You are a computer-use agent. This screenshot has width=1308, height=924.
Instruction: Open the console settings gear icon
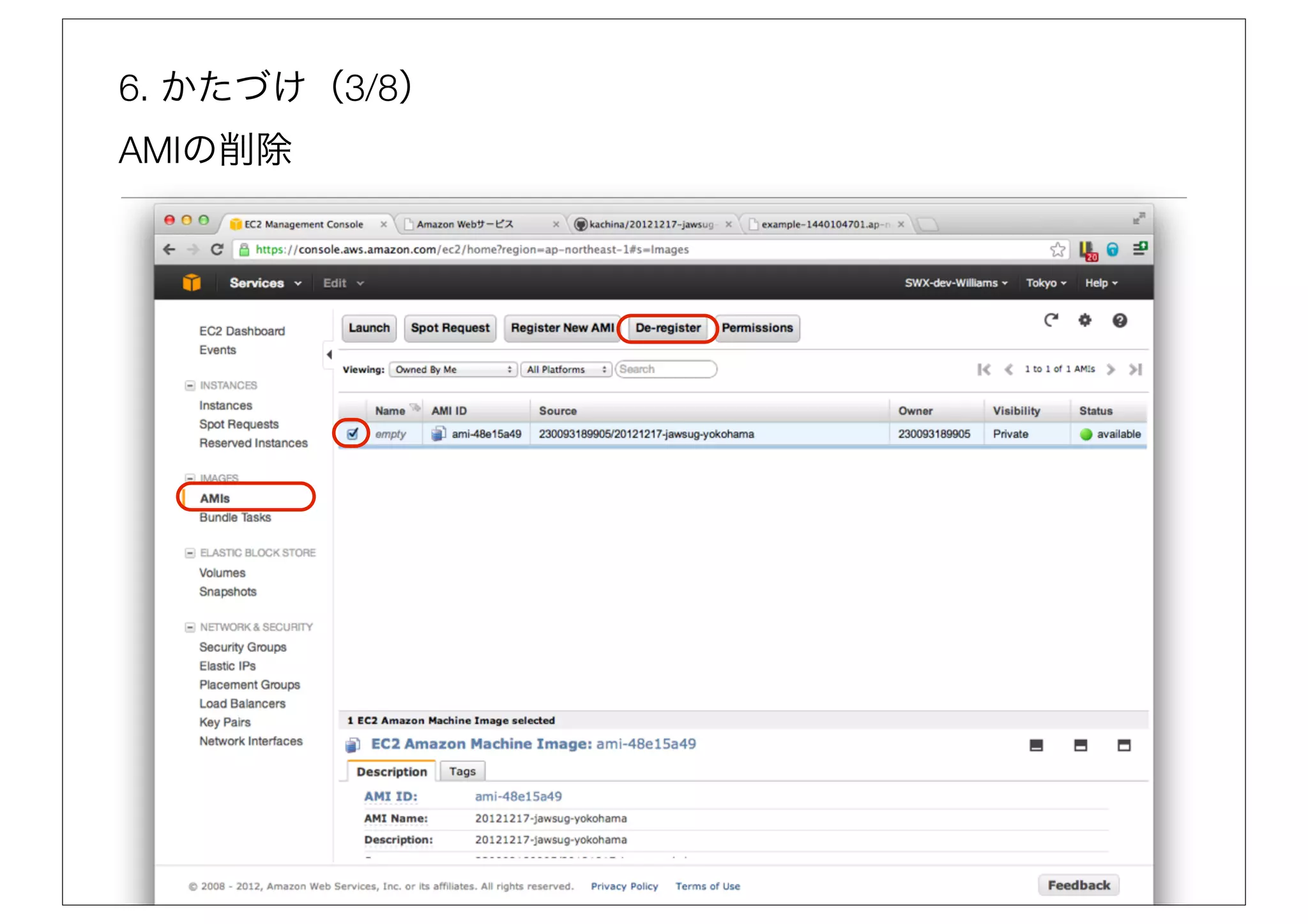(x=1084, y=320)
